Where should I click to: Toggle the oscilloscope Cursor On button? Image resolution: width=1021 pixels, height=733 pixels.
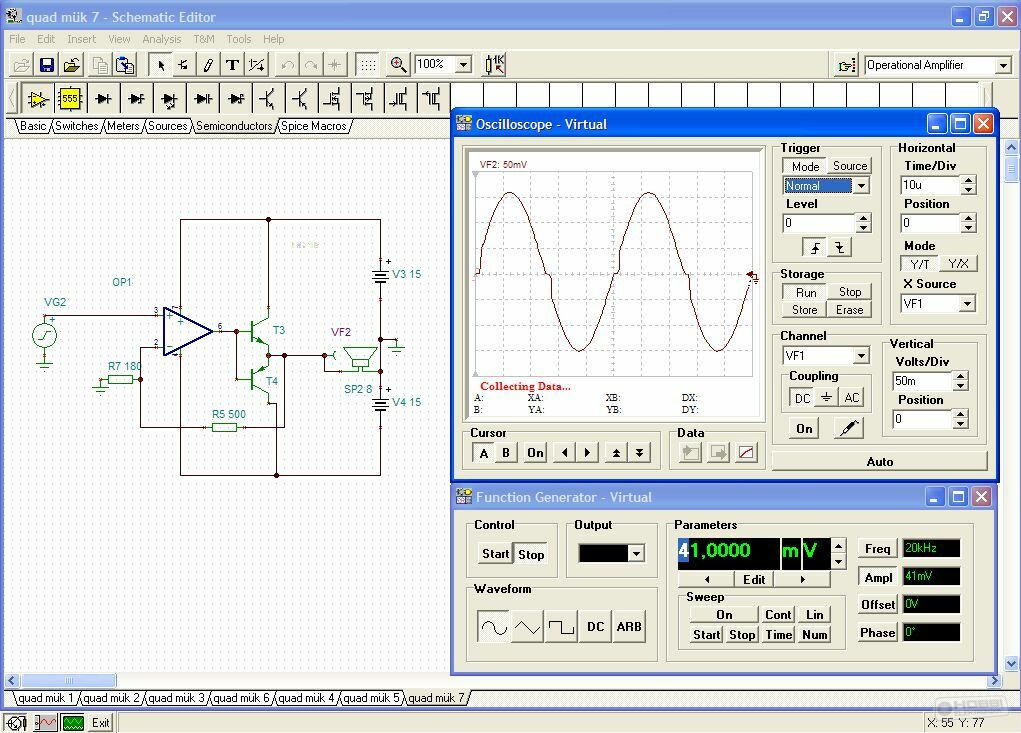[x=535, y=453]
